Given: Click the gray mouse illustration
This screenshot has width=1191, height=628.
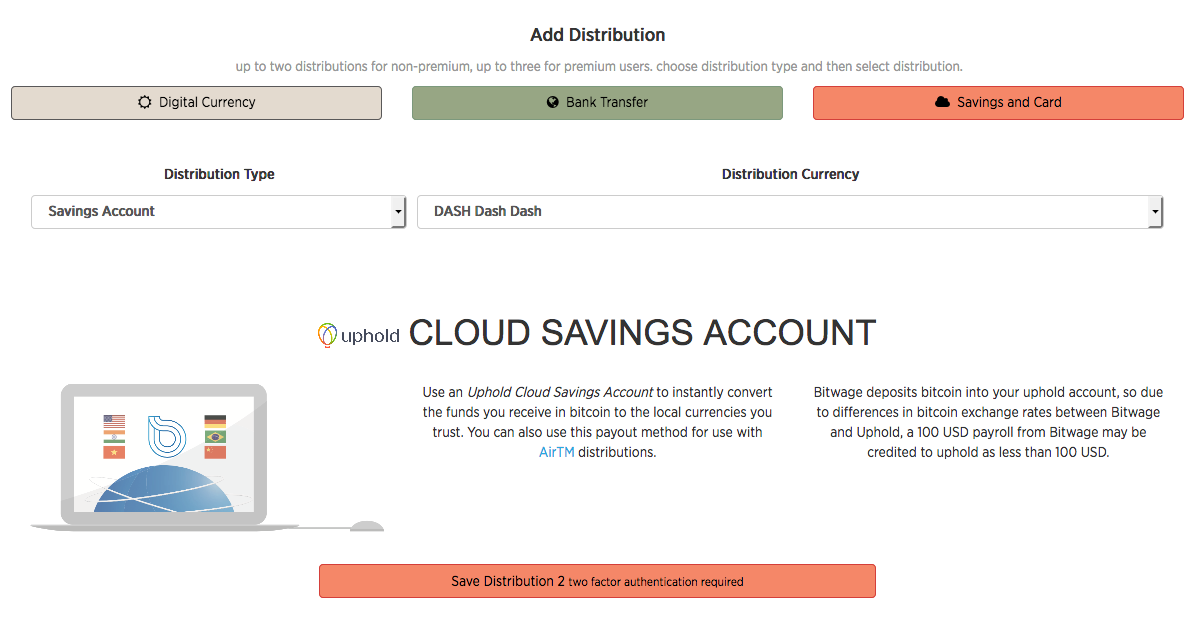Looking at the screenshot, I should coord(365,526).
